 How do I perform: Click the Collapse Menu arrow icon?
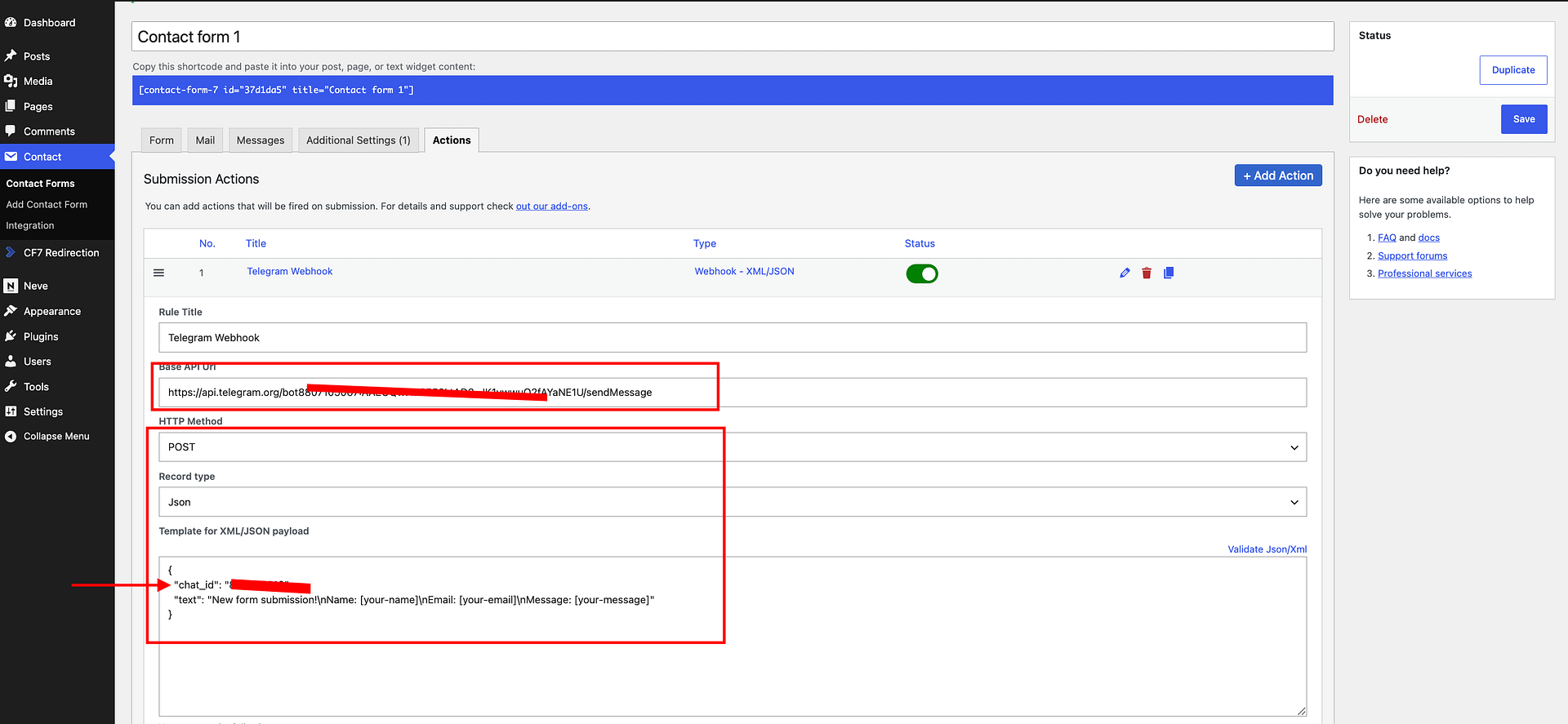tap(11, 436)
